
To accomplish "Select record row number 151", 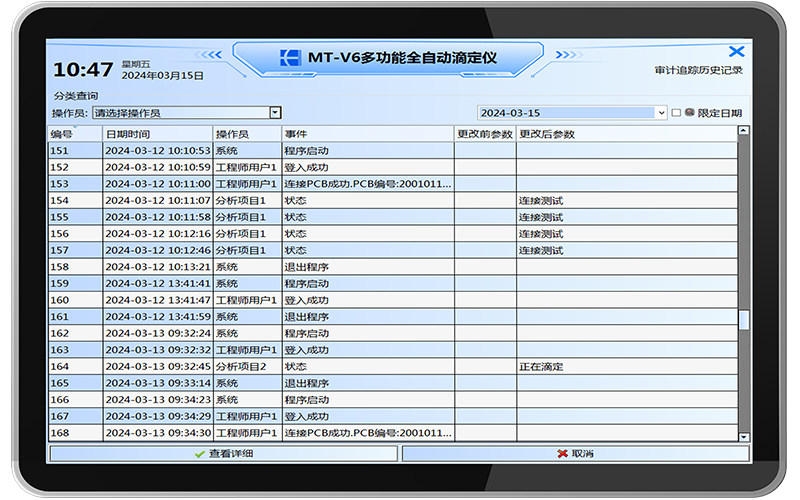I will pos(60,150).
